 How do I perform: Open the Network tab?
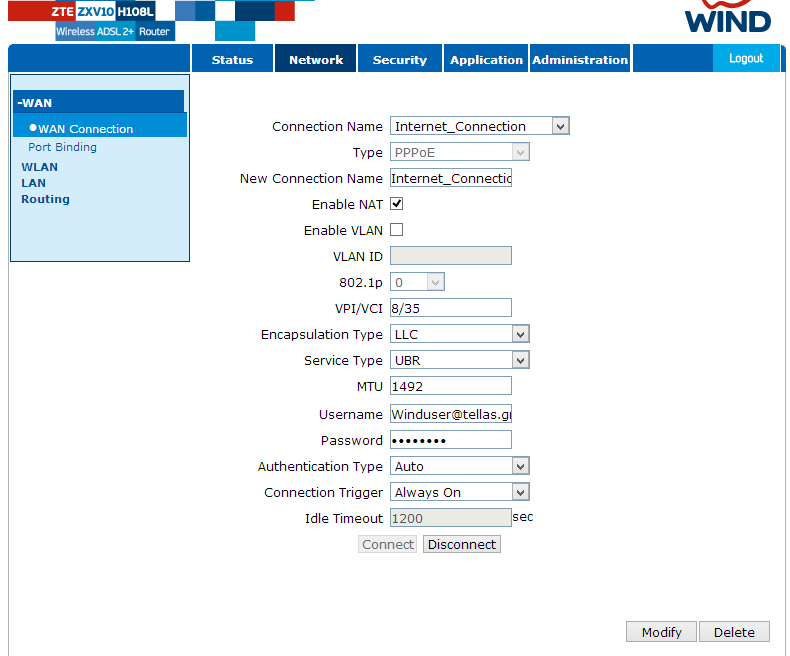pos(316,59)
